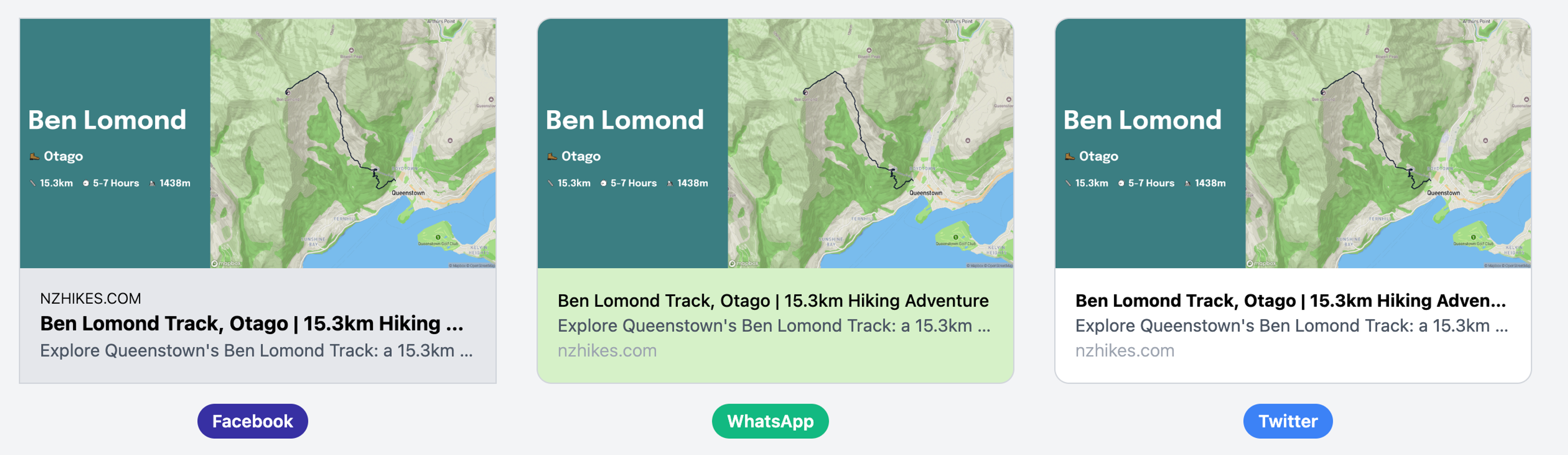Click the WhatsApp label button

[x=770, y=421]
